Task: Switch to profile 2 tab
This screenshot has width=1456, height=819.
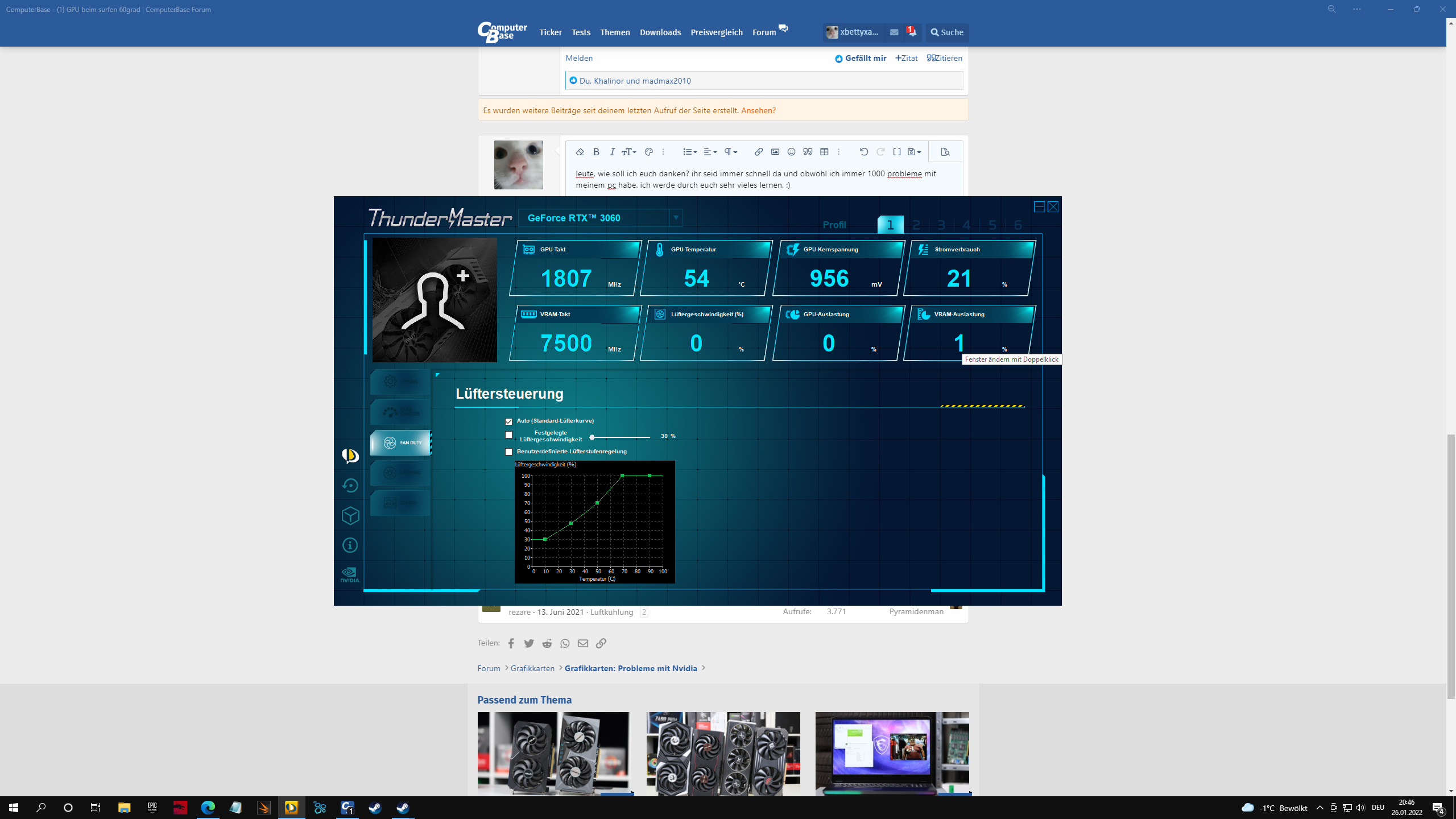Action: (916, 225)
